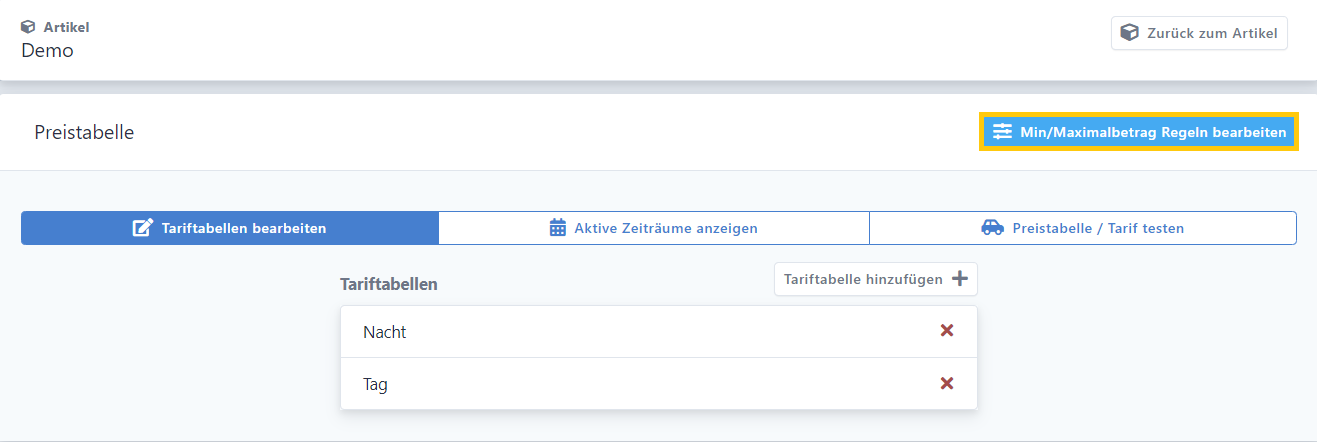The width and height of the screenshot is (1317, 442).
Task: Click the Demo article title
Action: (47, 50)
